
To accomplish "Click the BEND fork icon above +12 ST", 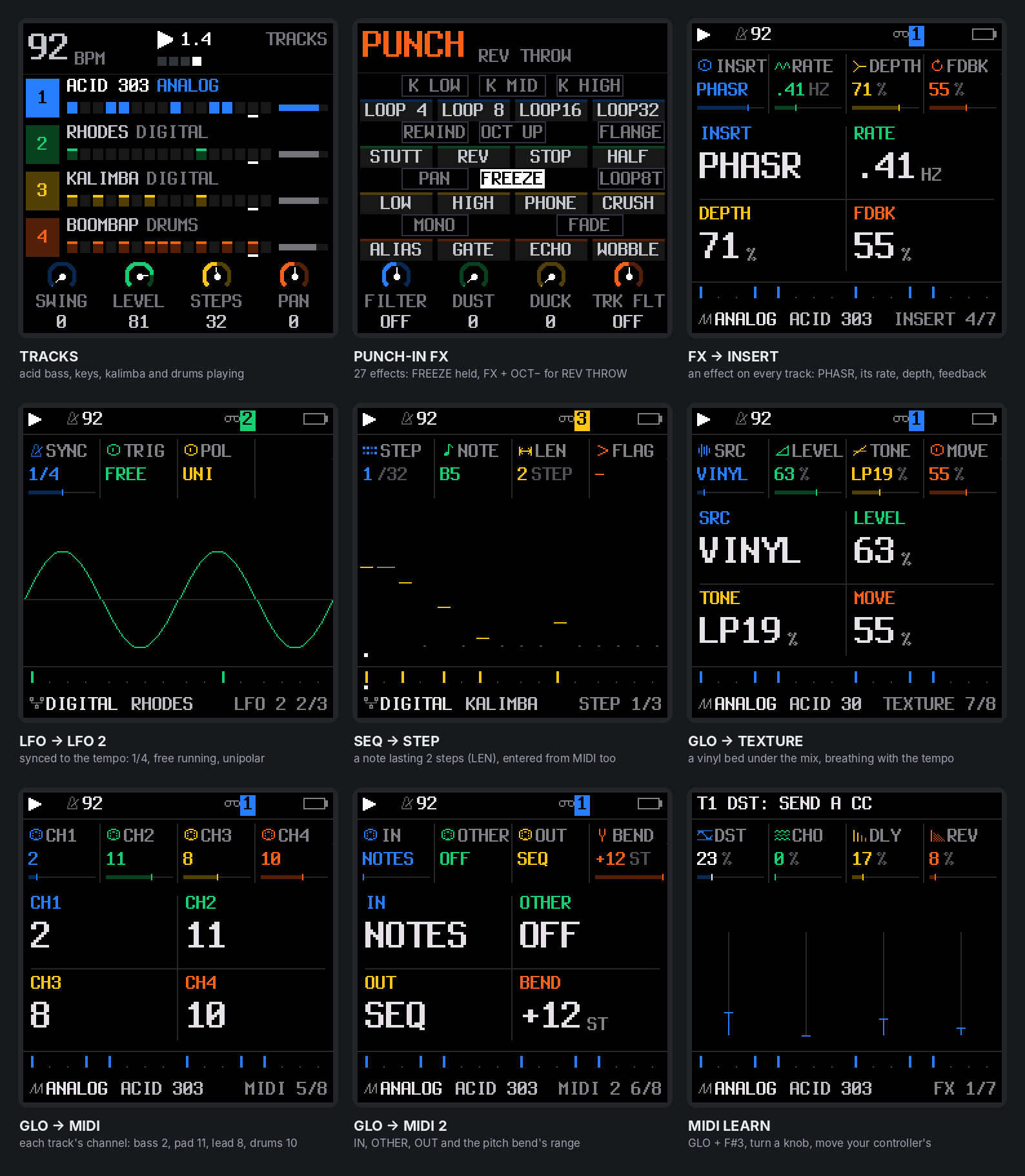I will pyautogui.click(x=602, y=835).
